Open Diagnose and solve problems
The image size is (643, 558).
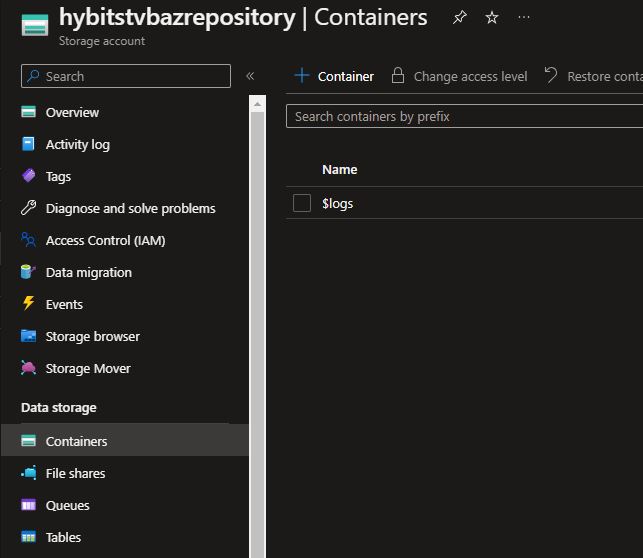pyautogui.click(x=130, y=208)
